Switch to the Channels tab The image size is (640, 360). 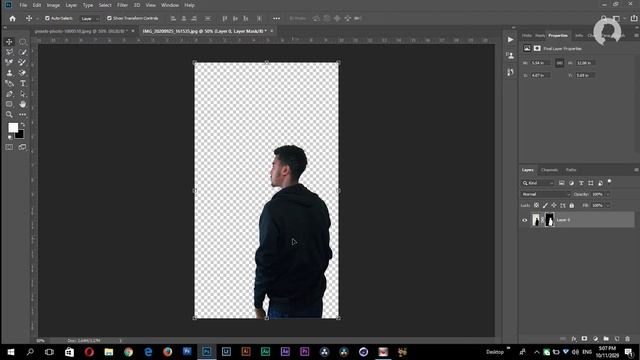[x=549, y=170]
